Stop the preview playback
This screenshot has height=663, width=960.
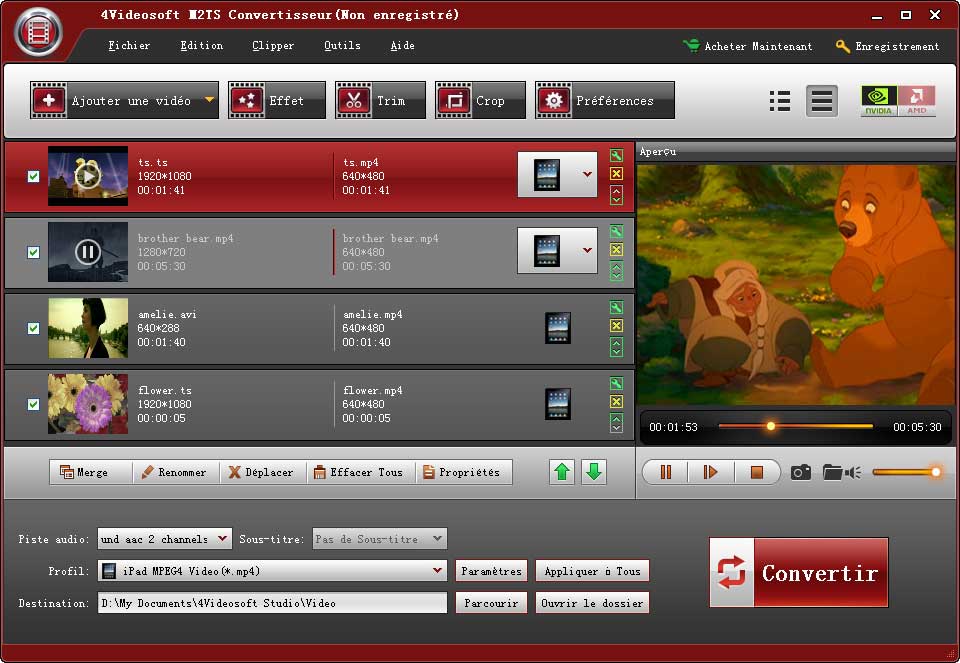(x=757, y=472)
